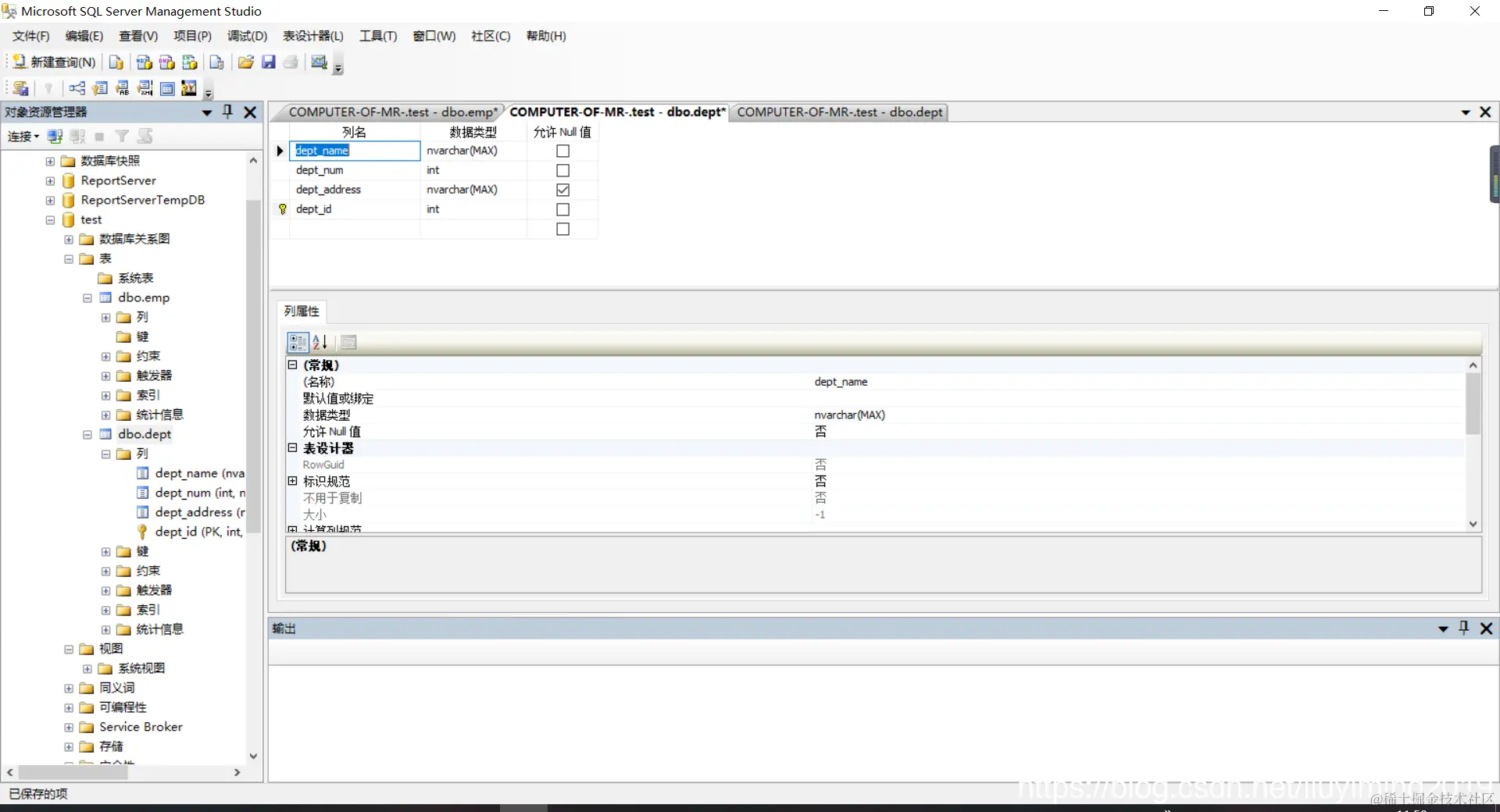Expand the ReportServer database node
The image size is (1500, 812).
(x=50, y=181)
